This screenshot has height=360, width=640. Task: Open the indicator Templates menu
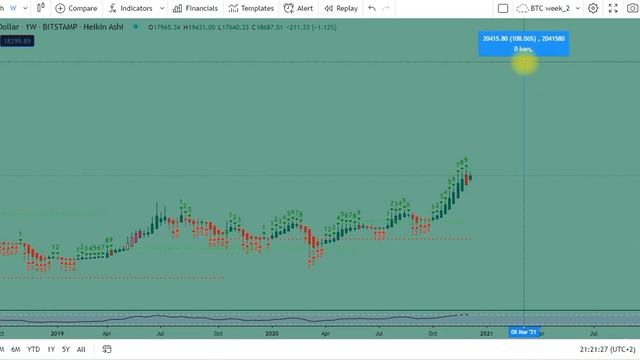pos(251,8)
